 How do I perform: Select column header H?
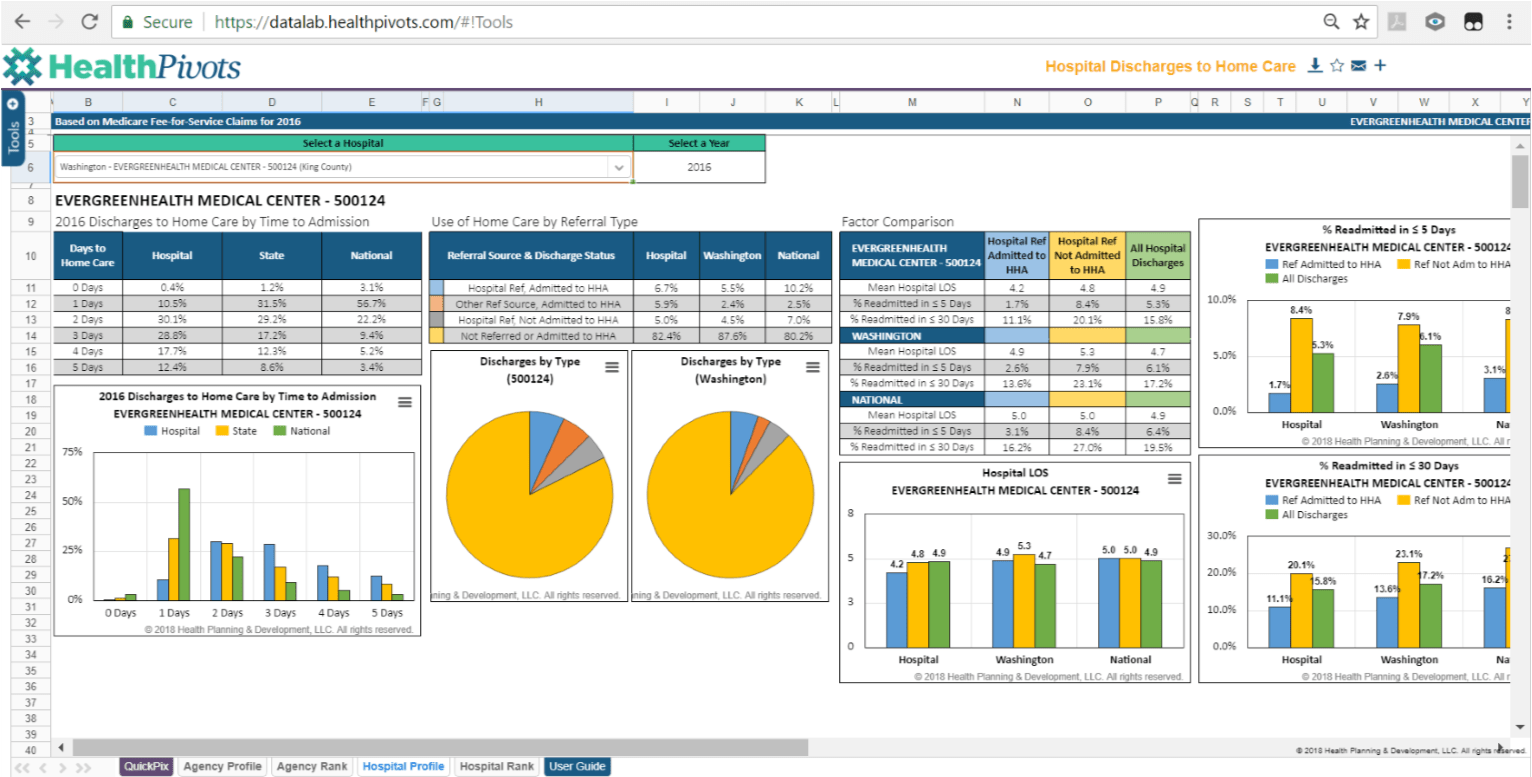pyautogui.click(x=538, y=102)
